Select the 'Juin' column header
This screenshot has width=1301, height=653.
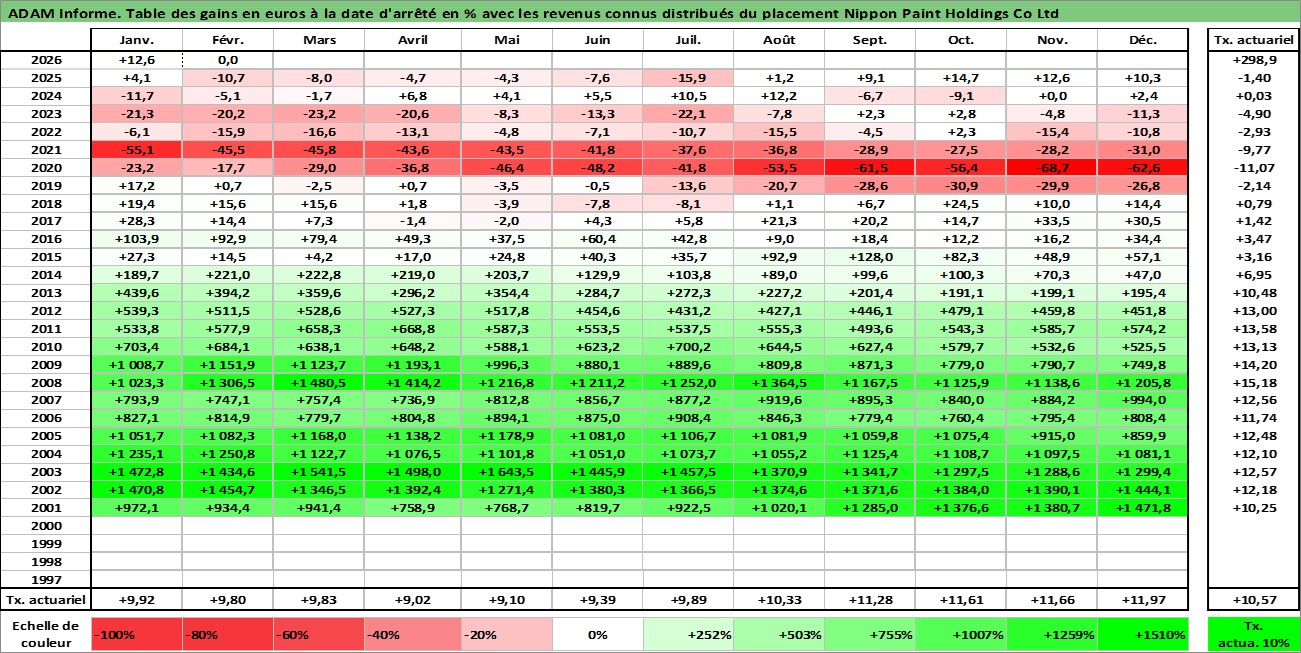click(597, 40)
